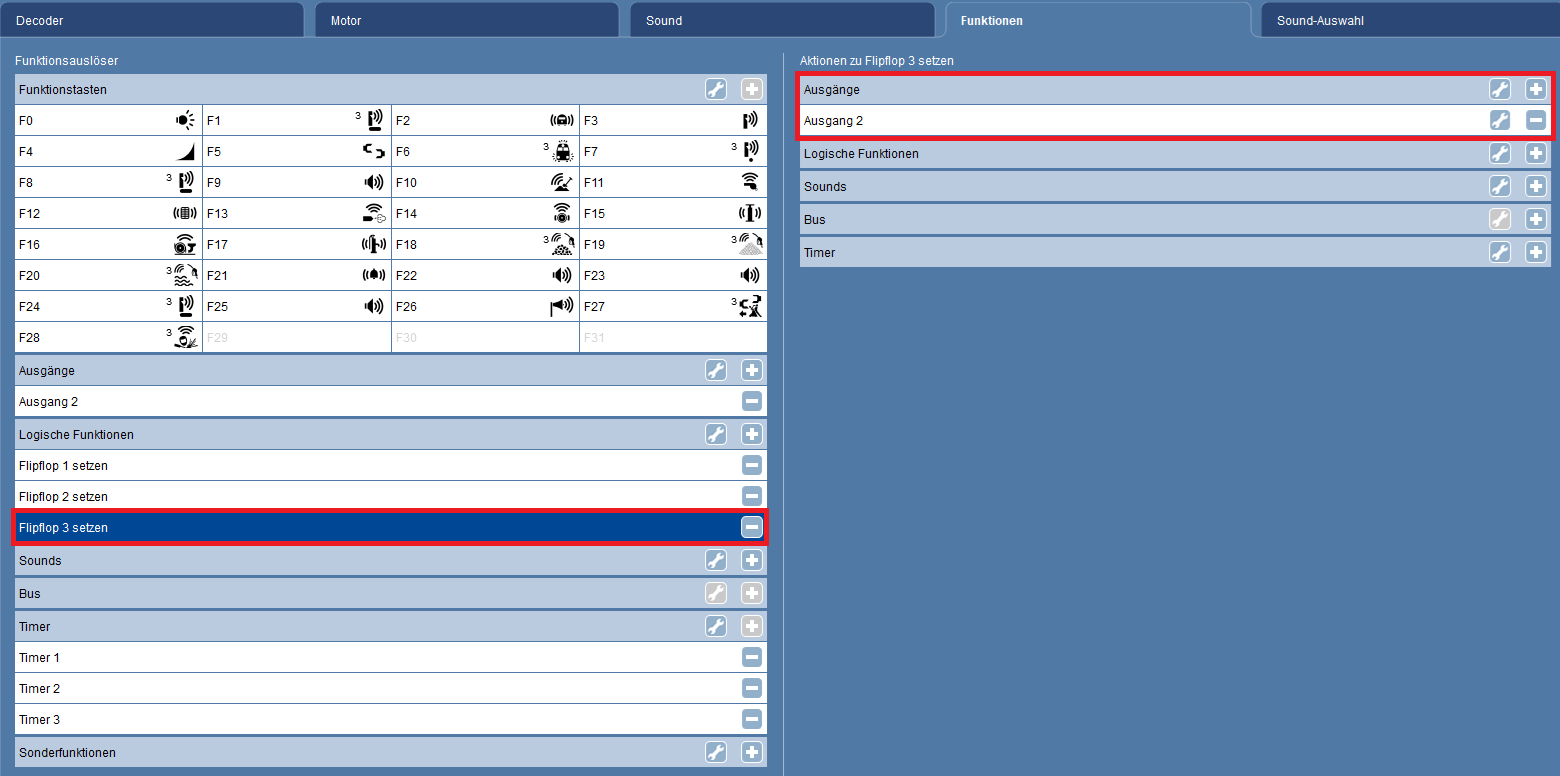Select the F26 horn function key

(x=485, y=307)
